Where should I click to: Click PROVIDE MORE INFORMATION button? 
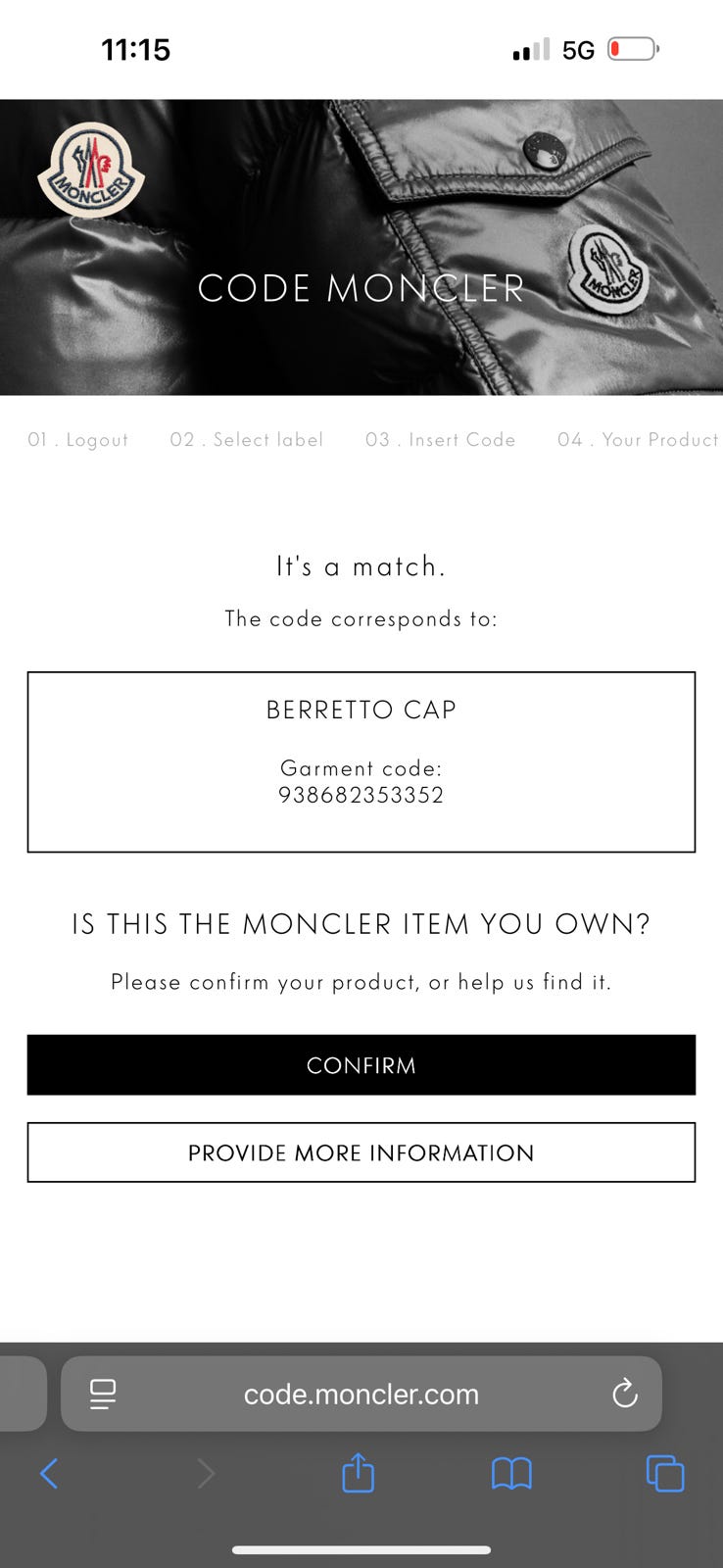click(361, 1152)
